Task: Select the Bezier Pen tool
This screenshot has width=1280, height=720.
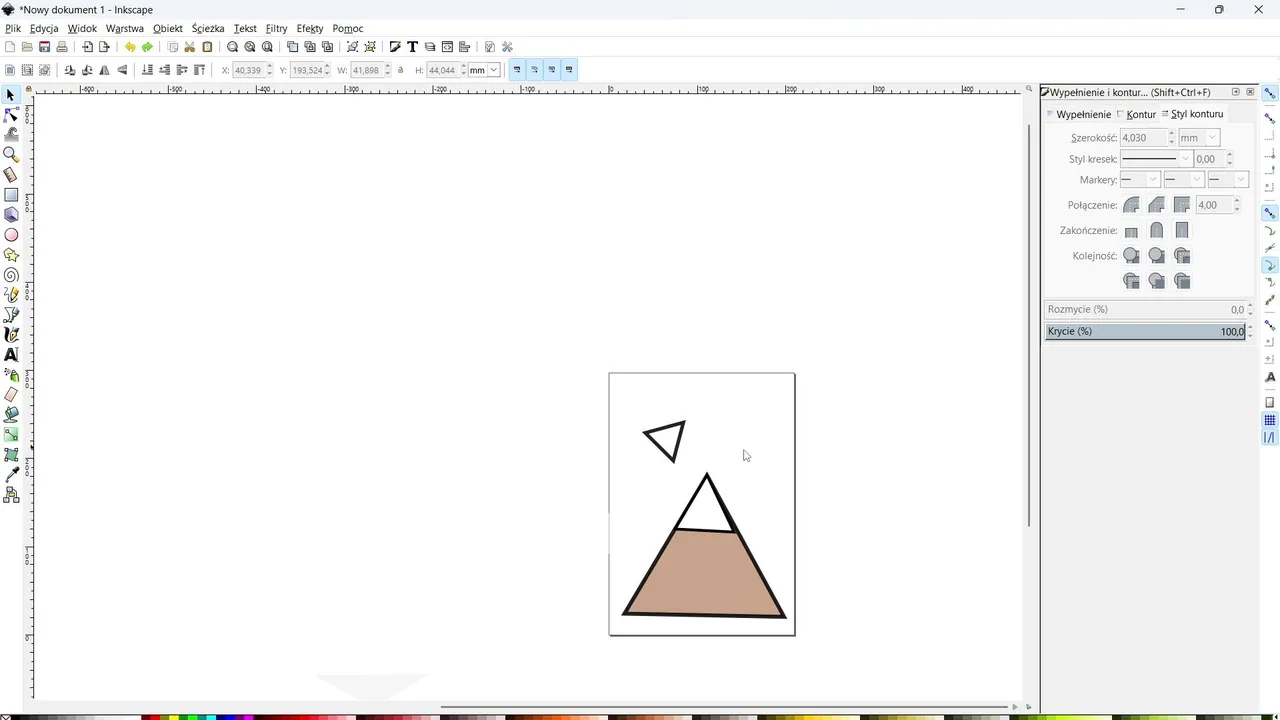Action: 11,315
